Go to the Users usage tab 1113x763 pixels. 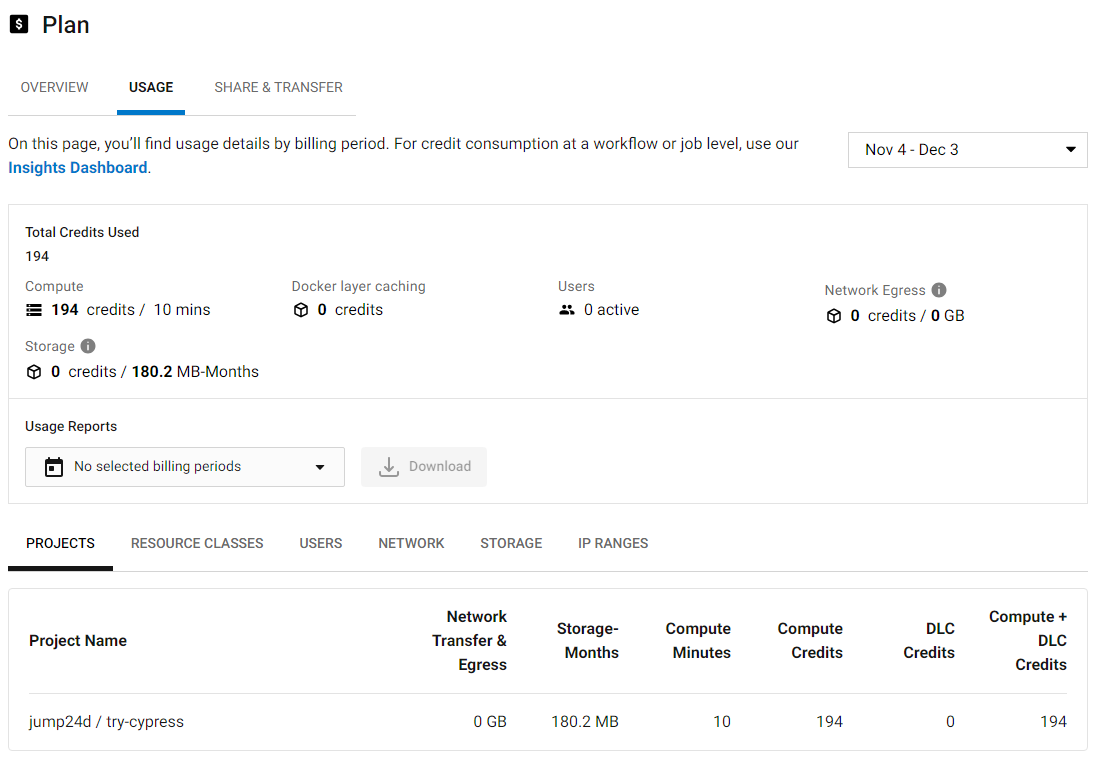[x=321, y=543]
